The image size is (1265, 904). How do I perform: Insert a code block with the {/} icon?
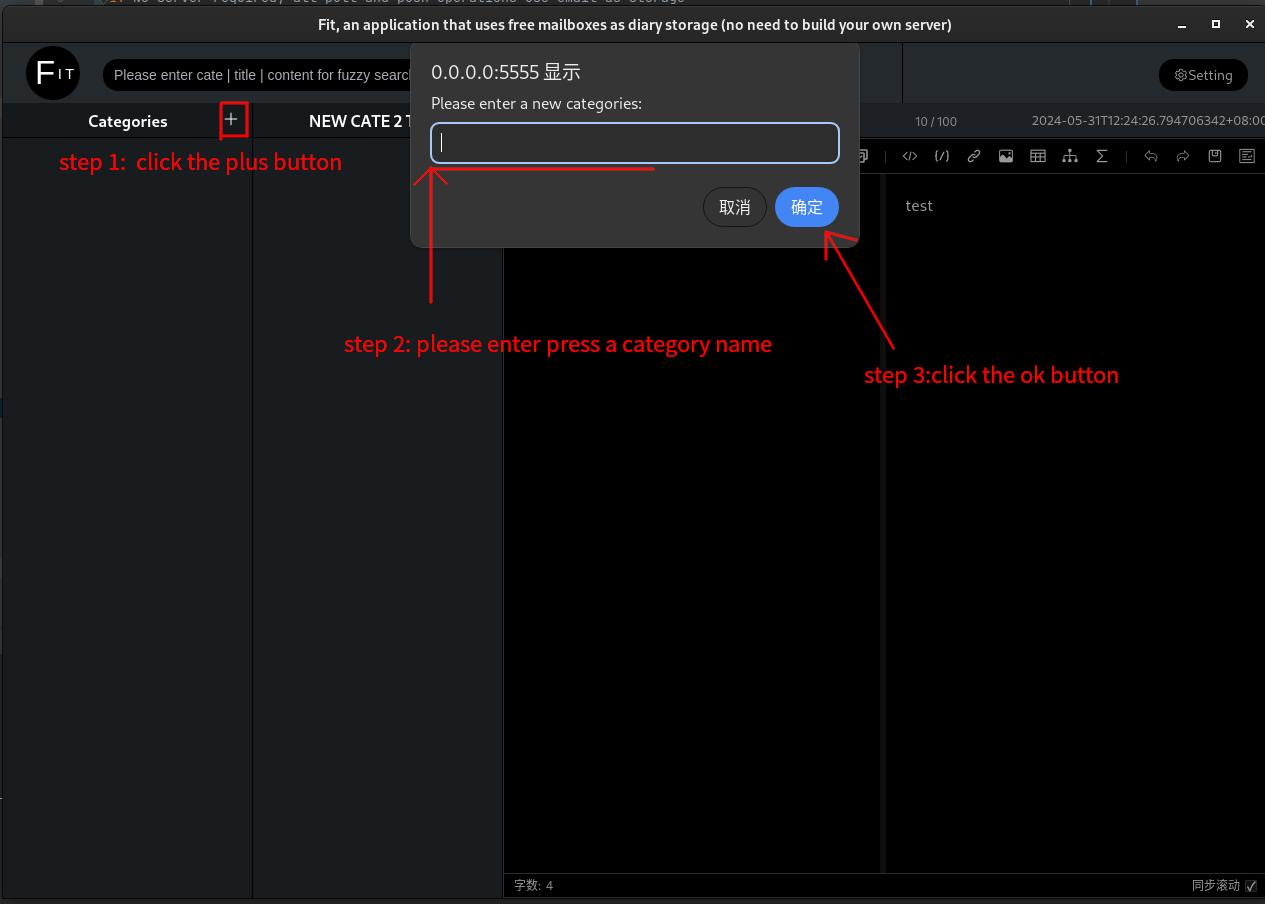(x=942, y=156)
